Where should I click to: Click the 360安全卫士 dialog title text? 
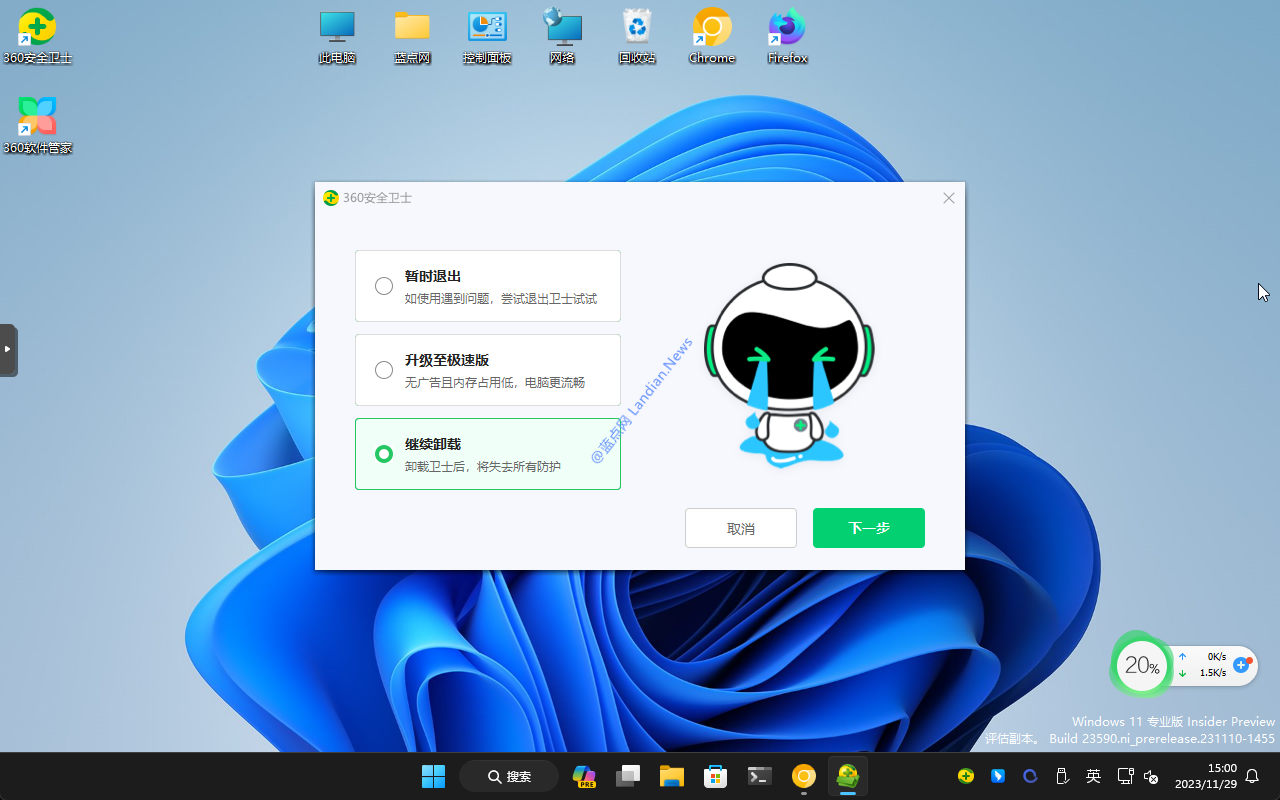pos(377,198)
